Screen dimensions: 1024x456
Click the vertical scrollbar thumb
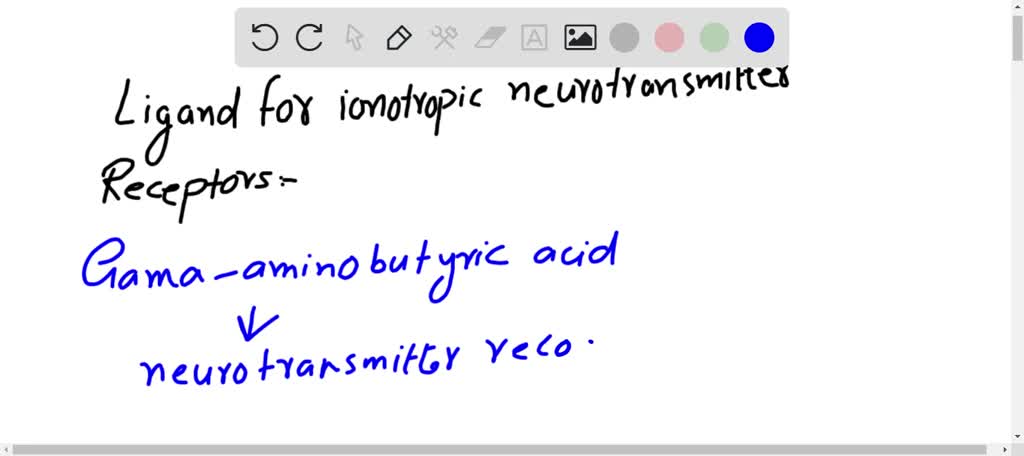(x=1017, y=37)
